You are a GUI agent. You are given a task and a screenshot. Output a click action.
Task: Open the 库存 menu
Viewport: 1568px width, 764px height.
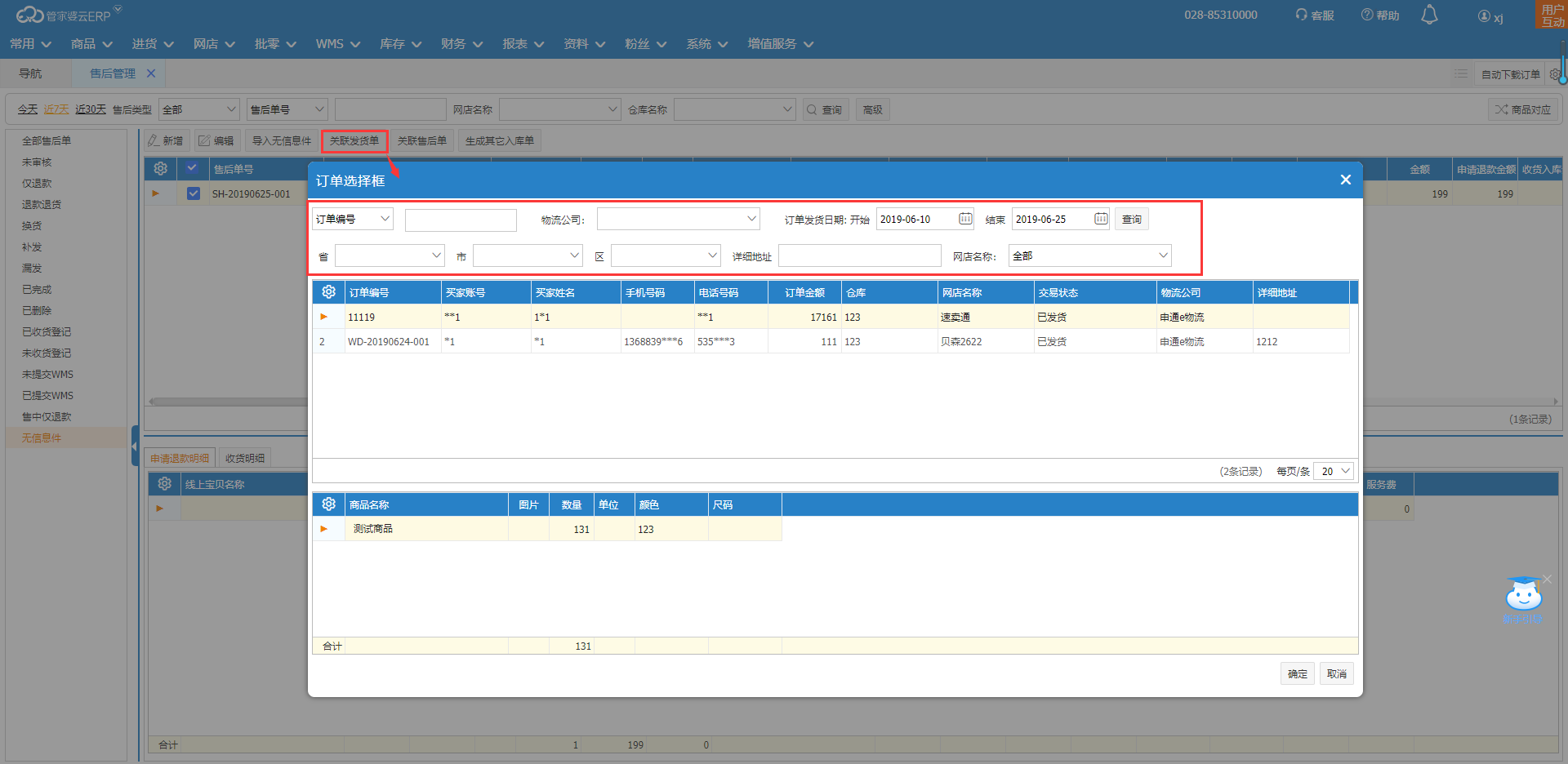coord(400,44)
